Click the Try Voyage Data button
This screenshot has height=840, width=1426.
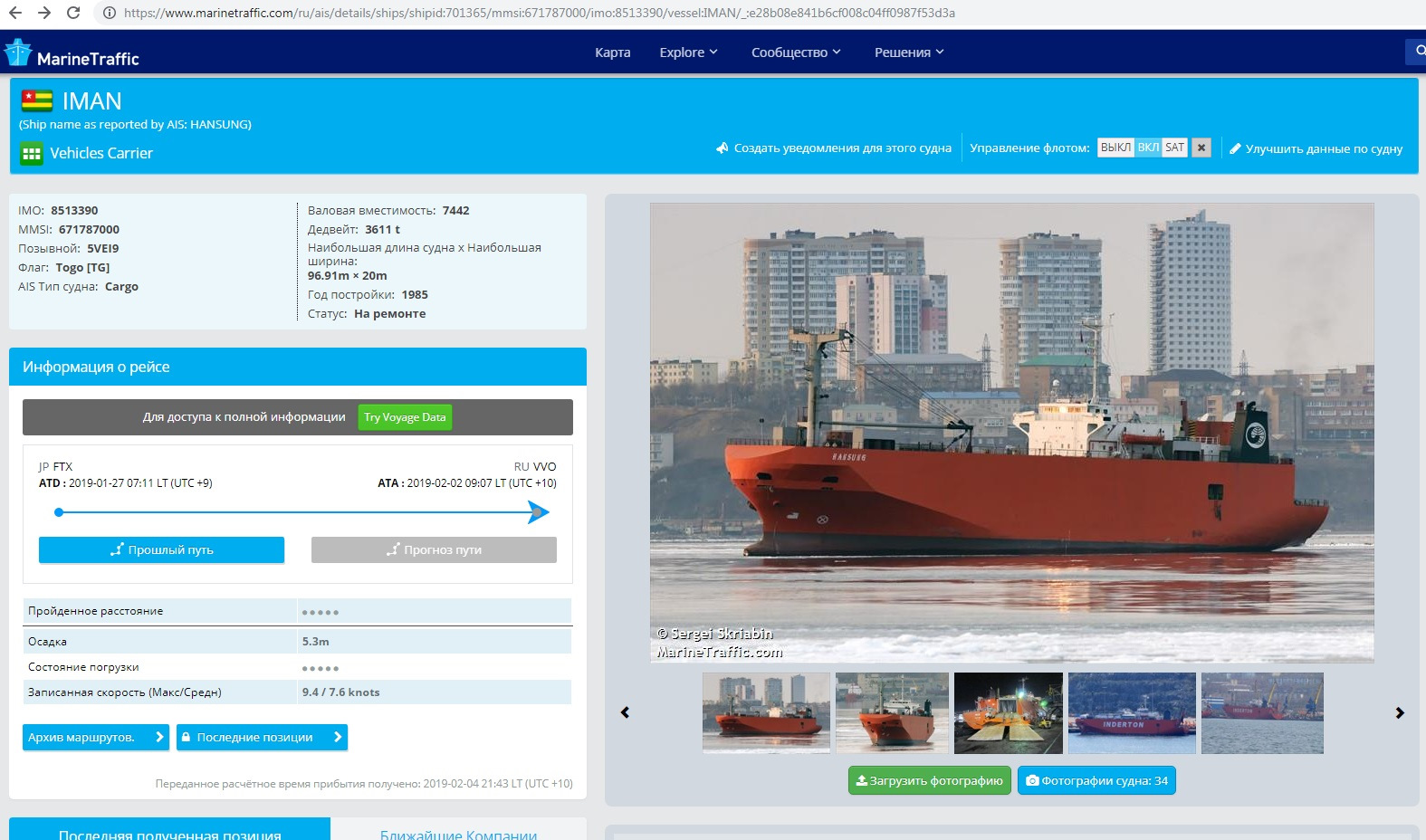pos(405,417)
